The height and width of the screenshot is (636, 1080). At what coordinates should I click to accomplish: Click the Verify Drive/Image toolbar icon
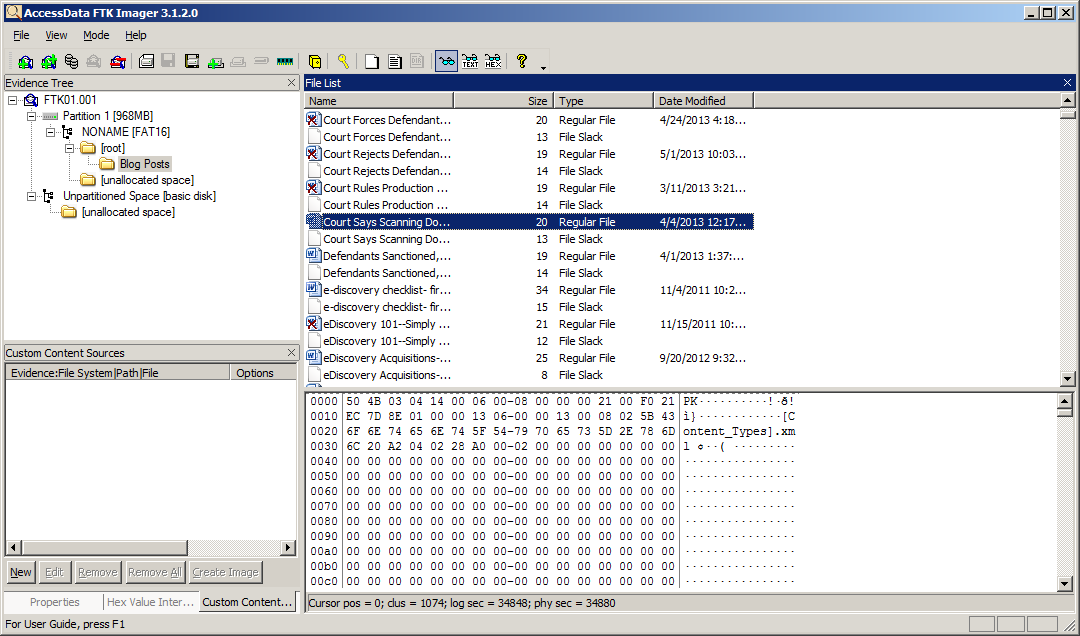(261, 61)
